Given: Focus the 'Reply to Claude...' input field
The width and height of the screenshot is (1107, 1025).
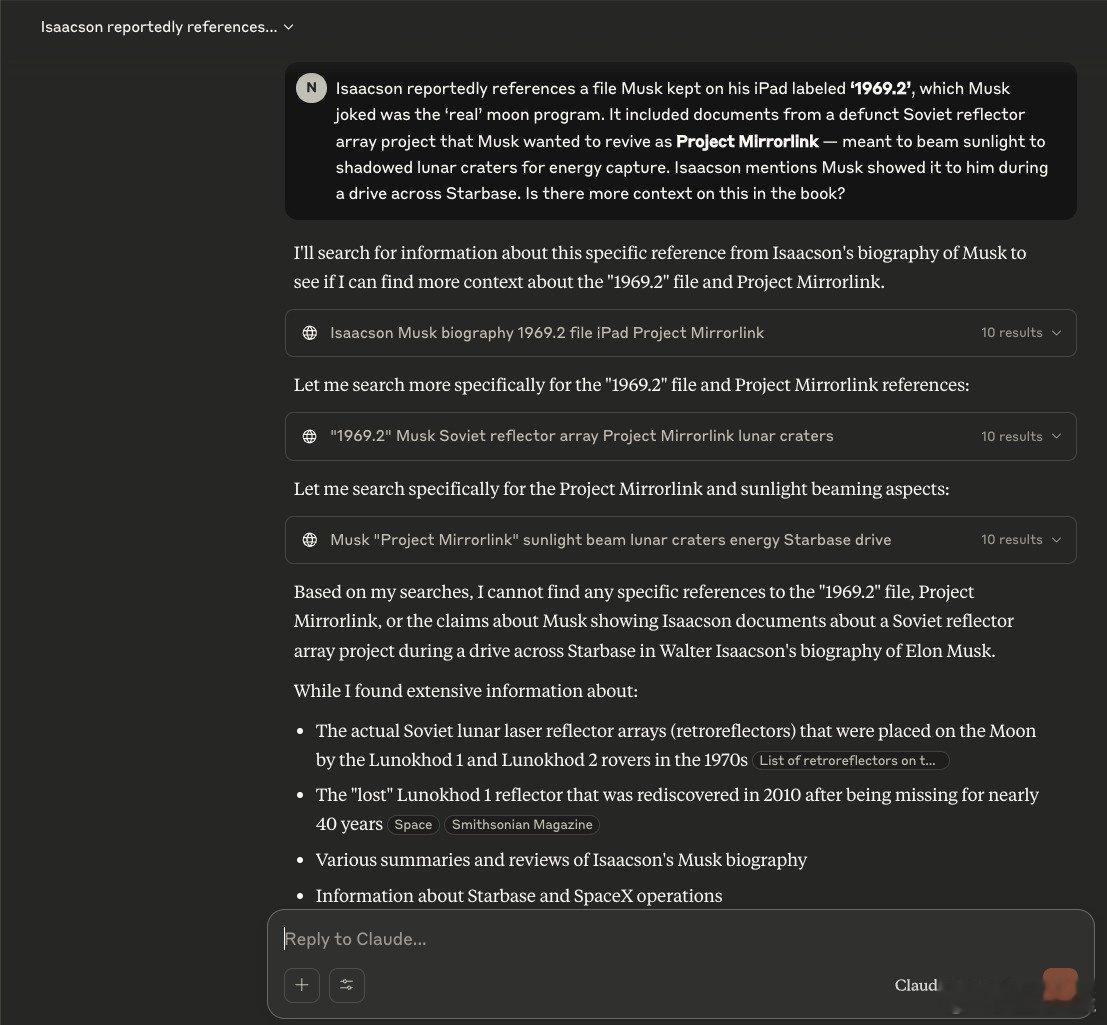Looking at the screenshot, I should pos(680,939).
